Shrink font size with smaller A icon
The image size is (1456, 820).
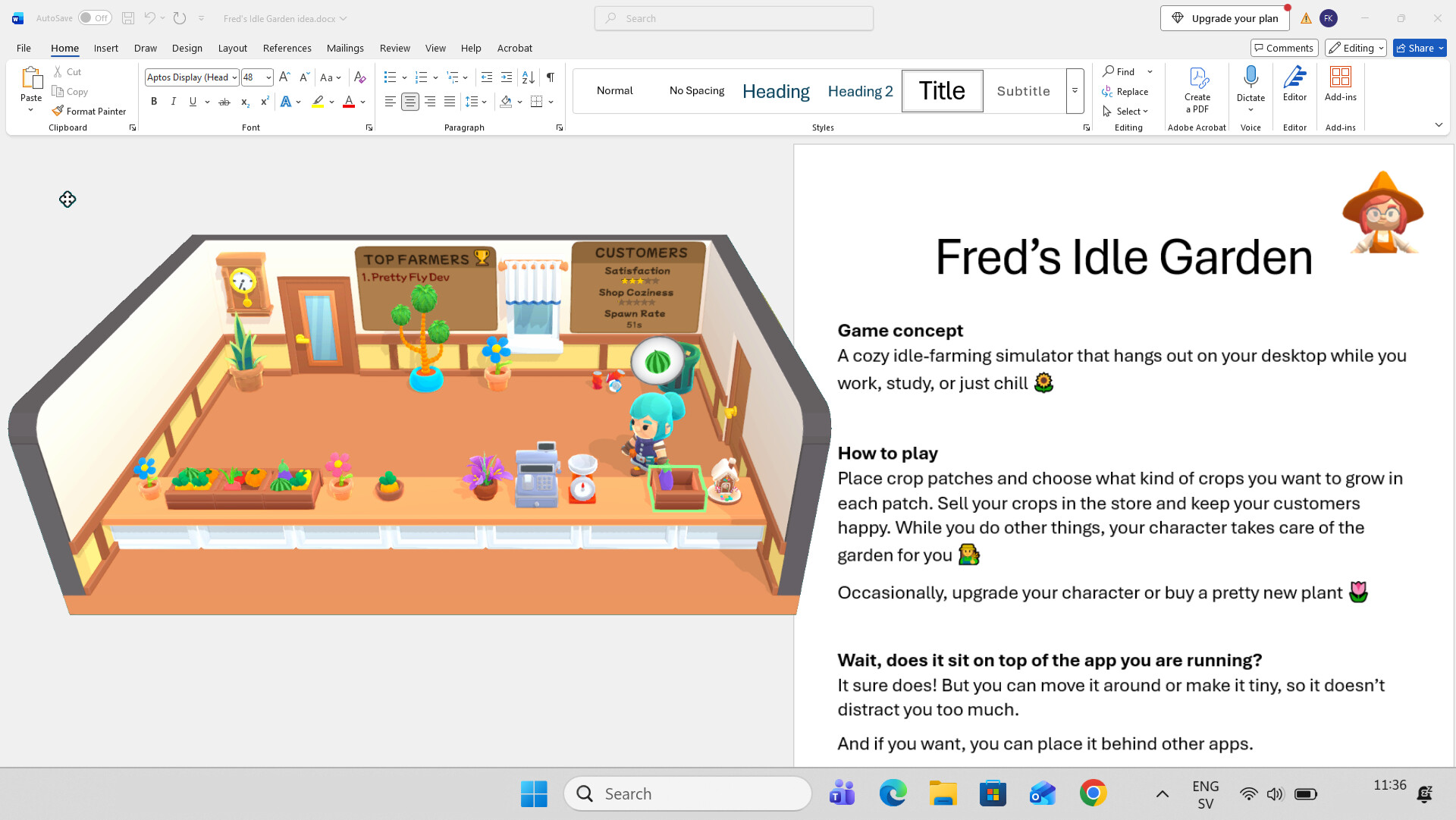(304, 77)
